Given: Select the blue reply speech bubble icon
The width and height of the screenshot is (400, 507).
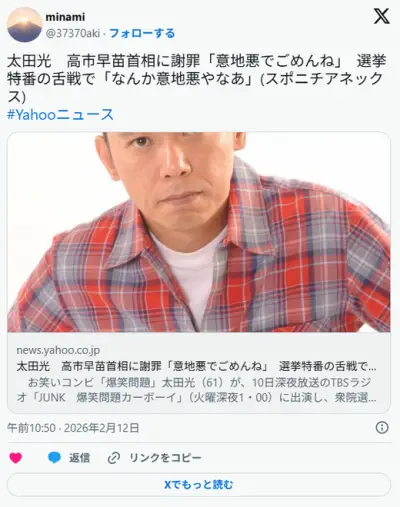Looking at the screenshot, I should click(x=54, y=458).
